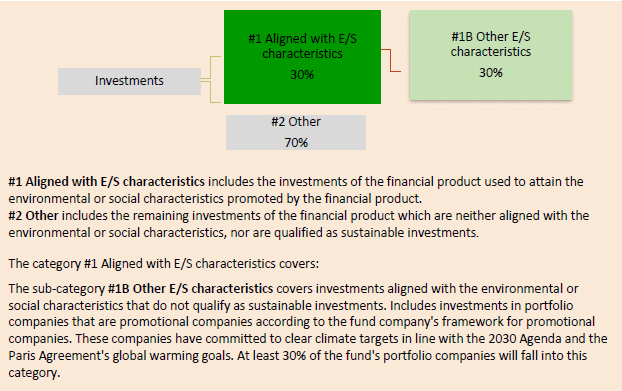
Task: Click 'The category #1 Aligned with E/S characteristics covers:' line
Action: (163, 263)
